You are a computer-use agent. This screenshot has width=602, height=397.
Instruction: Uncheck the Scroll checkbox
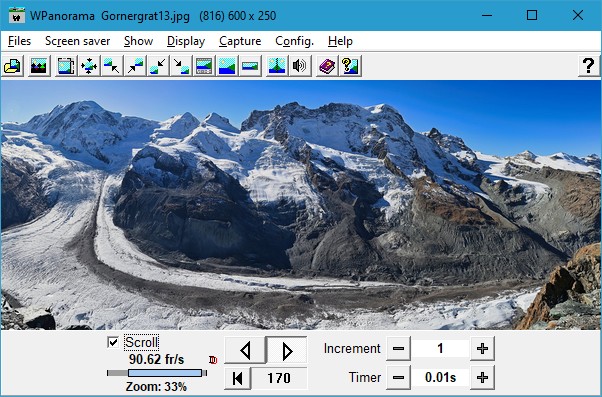(113, 342)
